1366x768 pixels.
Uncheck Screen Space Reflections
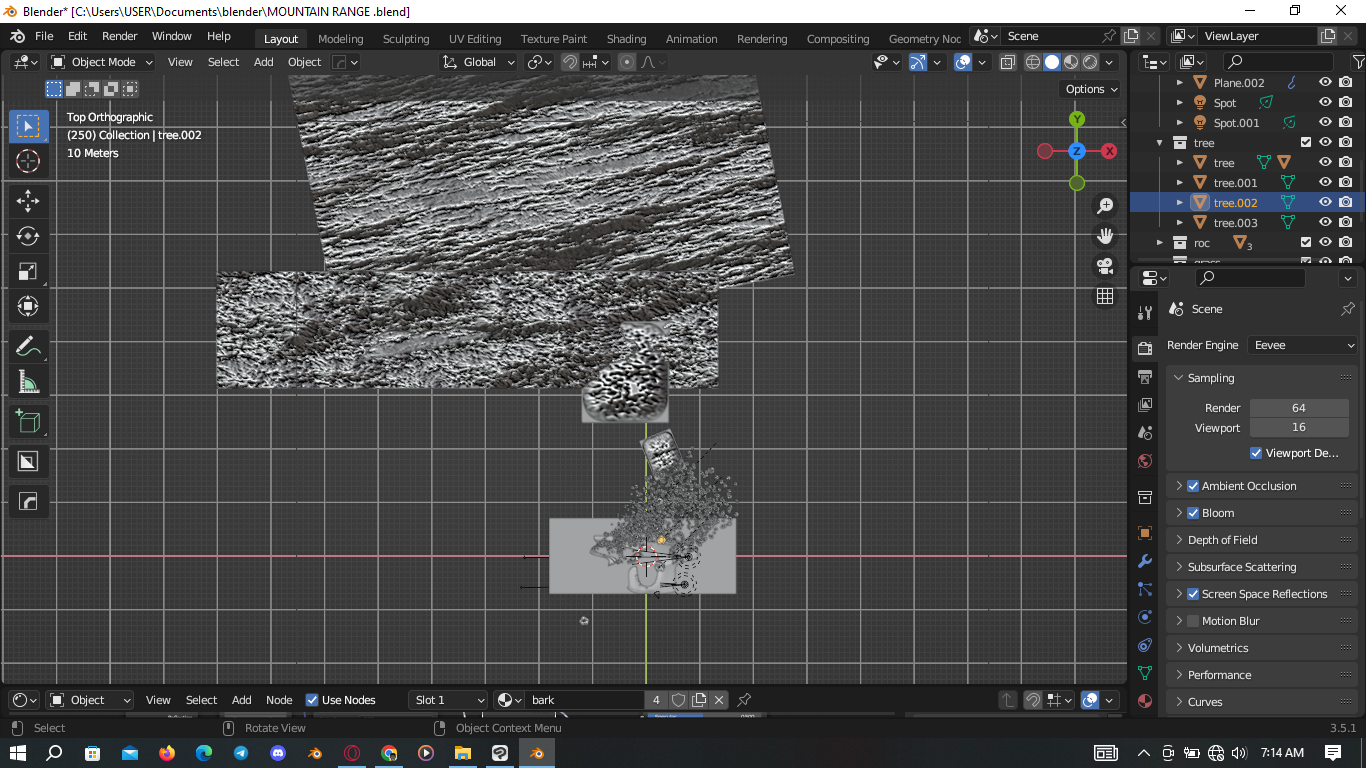pyautogui.click(x=1193, y=594)
